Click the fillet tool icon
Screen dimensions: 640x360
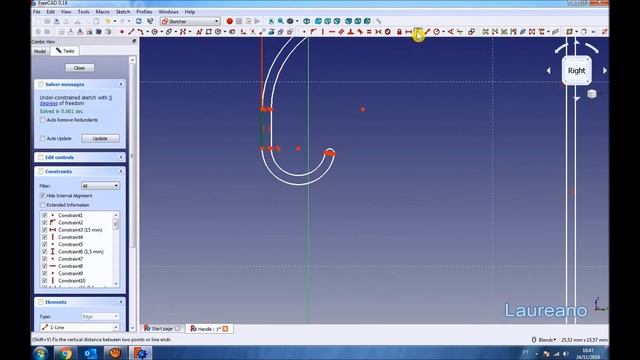tap(243, 31)
